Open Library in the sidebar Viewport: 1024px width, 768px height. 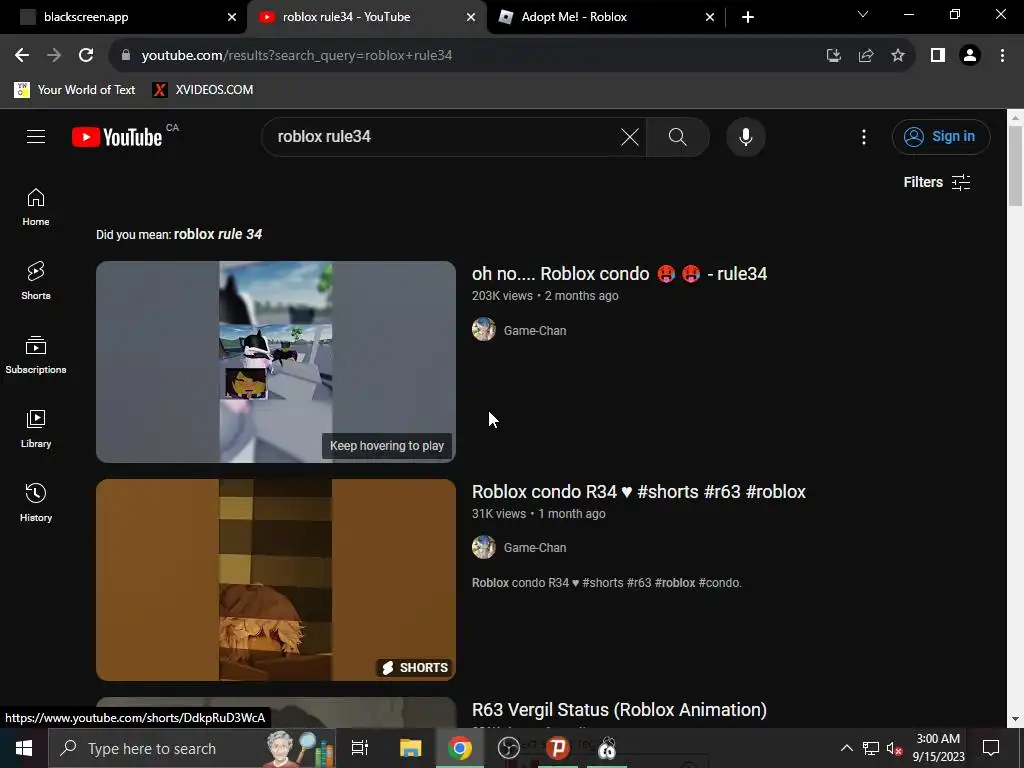click(x=36, y=428)
